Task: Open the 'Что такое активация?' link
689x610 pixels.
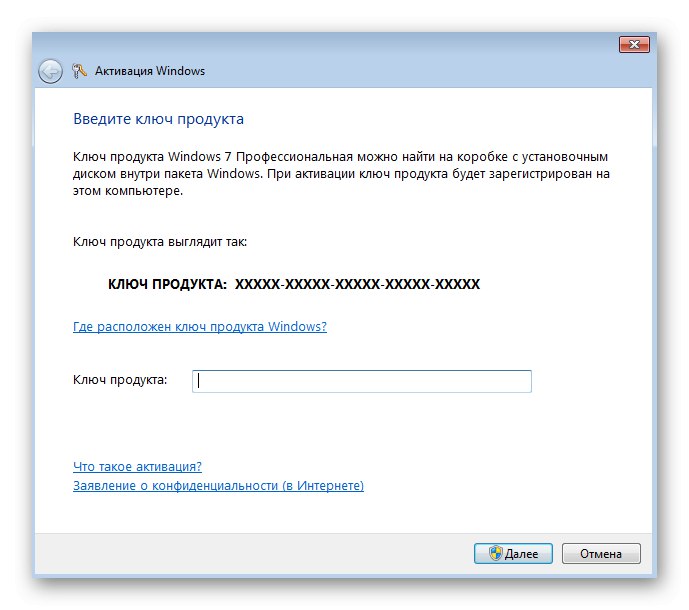Action: click(x=138, y=466)
